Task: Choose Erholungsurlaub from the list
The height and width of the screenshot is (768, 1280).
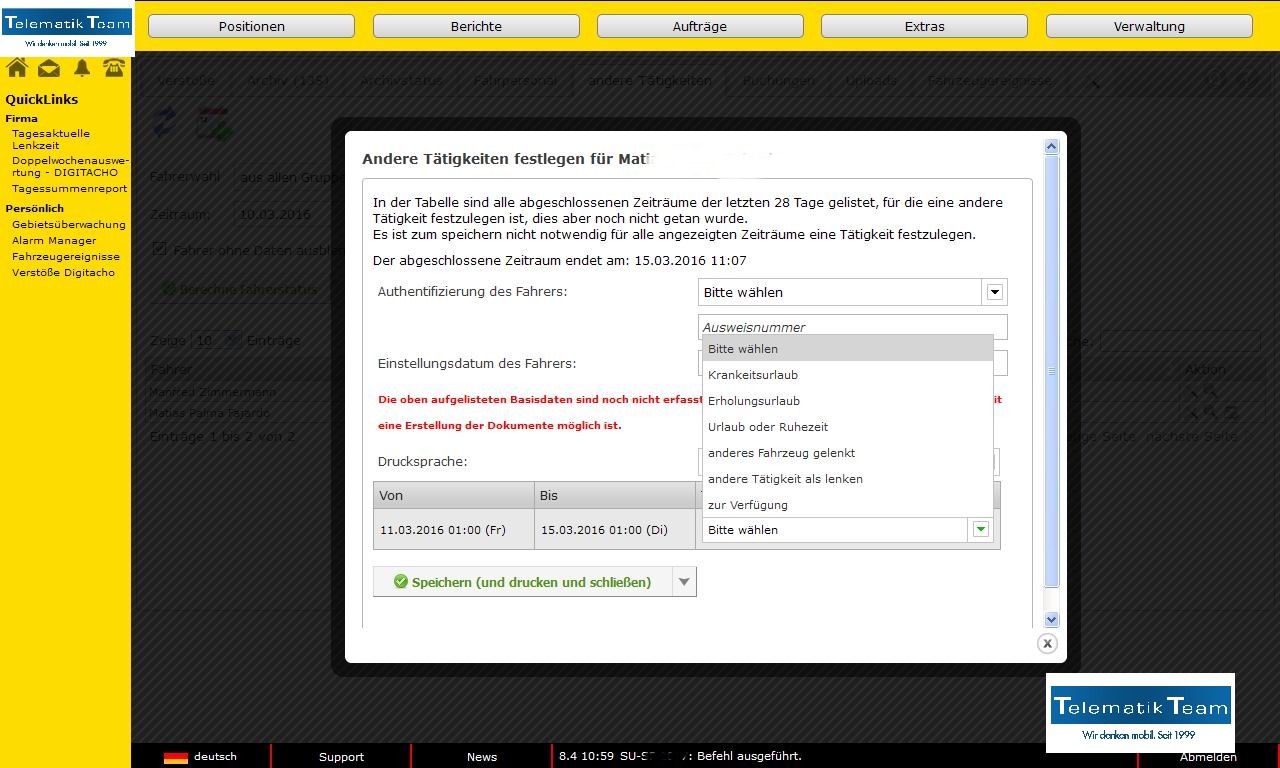Action: coord(848,401)
